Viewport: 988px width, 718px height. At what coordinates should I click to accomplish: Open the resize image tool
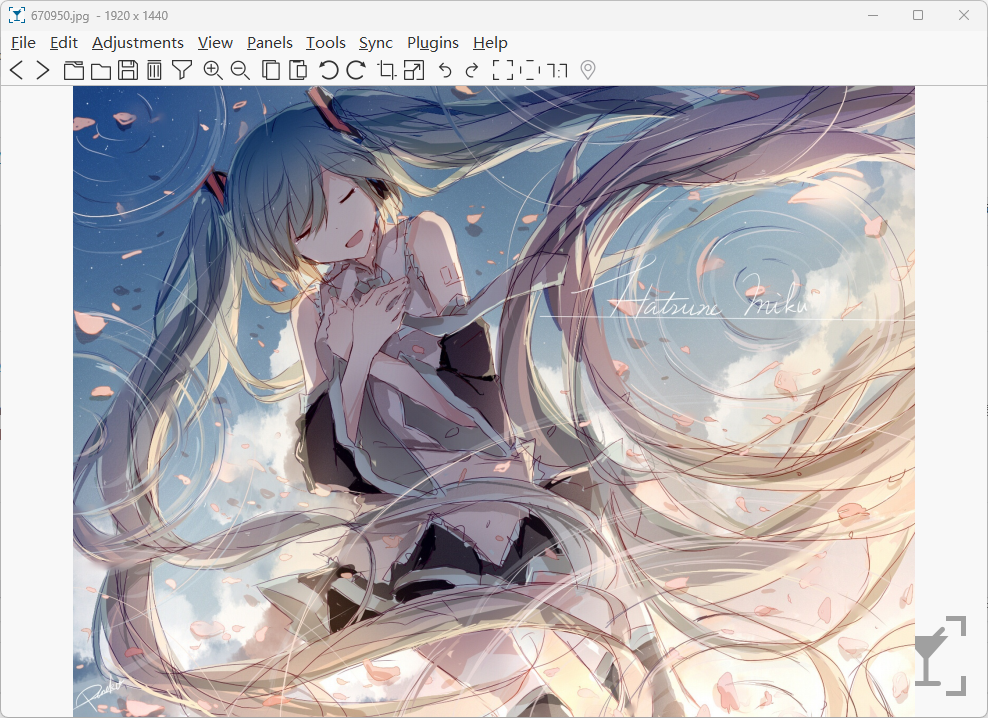pos(414,70)
